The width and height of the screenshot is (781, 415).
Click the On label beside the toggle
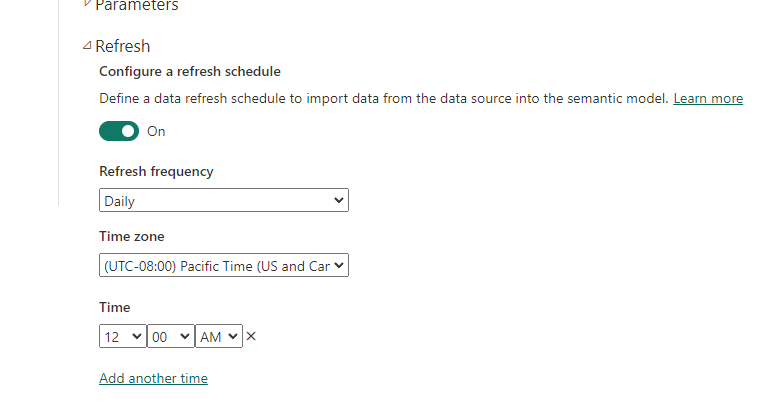pos(156,132)
